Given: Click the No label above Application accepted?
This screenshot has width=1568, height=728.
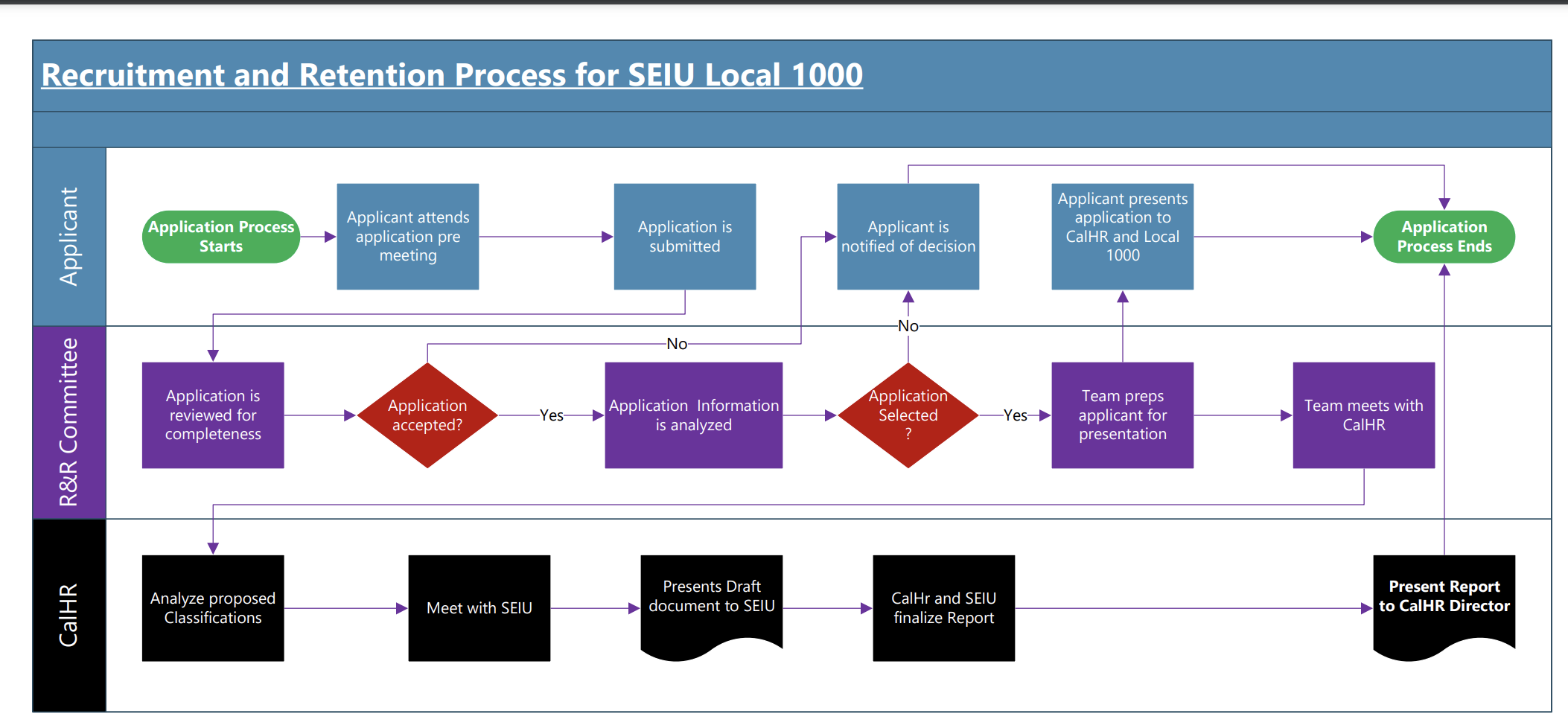Looking at the screenshot, I should click(677, 344).
